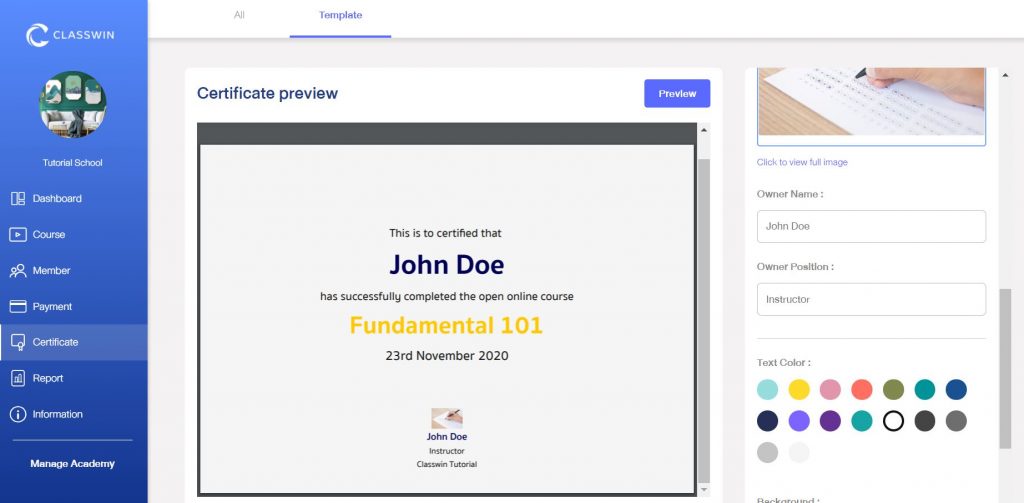Open the Information icon in sidebar
1024x503 pixels.
point(17,414)
